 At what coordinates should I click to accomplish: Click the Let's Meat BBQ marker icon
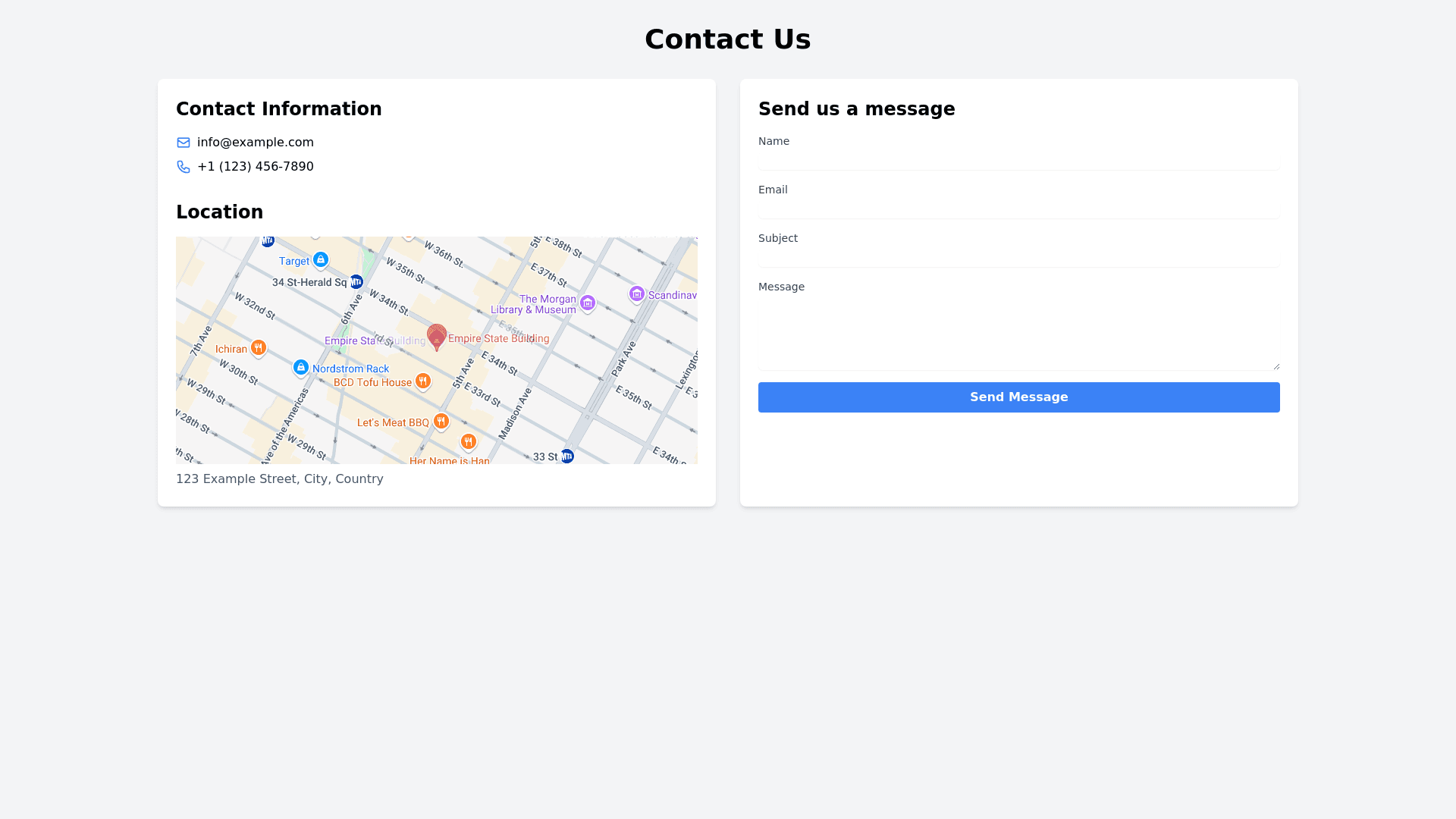[x=441, y=421]
